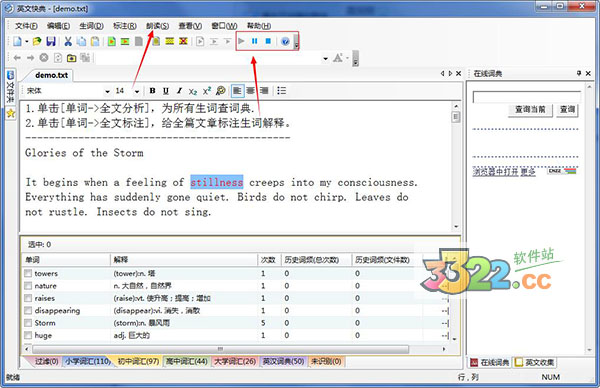Align text left
The height and width of the screenshot is (388, 600).
(x=237, y=91)
